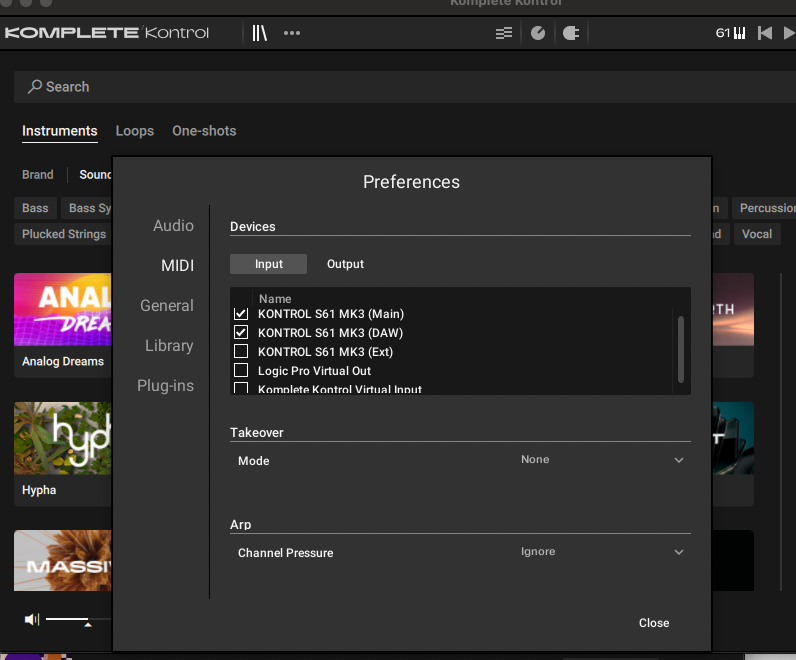Filter by Bass tag
The image size is (796, 660).
coord(35,208)
